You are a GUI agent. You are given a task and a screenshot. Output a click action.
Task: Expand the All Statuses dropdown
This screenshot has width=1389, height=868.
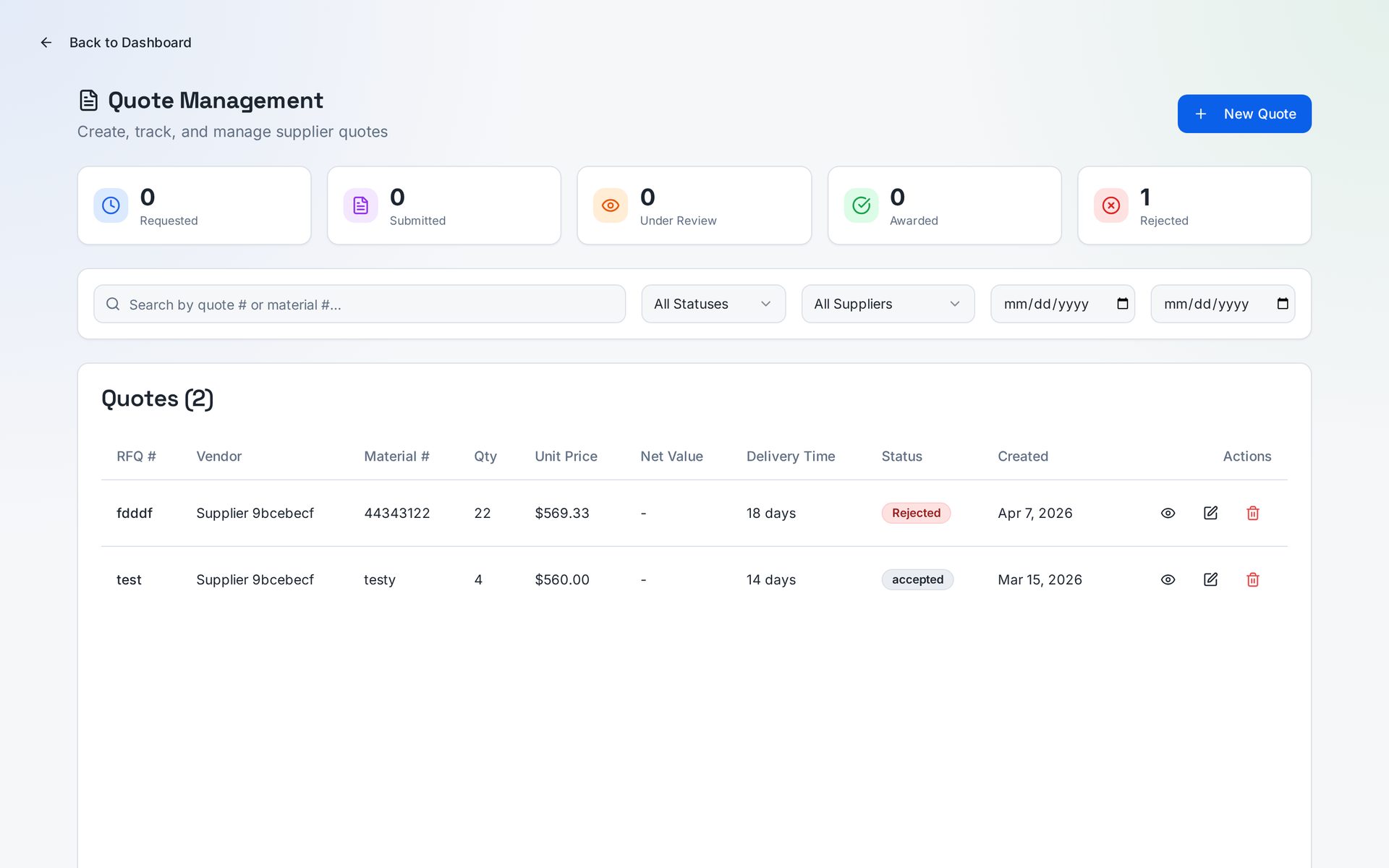click(x=713, y=304)
